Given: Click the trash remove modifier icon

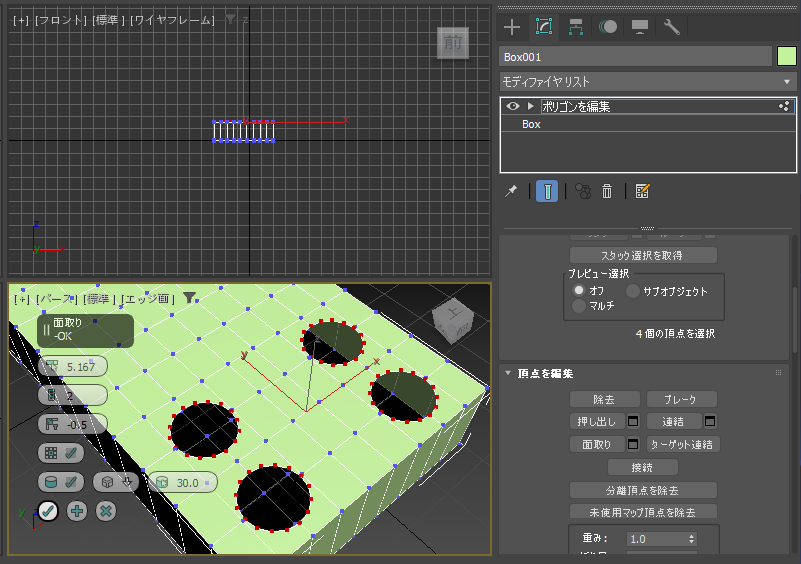Looking at the screenshot, I should [607, 192].
